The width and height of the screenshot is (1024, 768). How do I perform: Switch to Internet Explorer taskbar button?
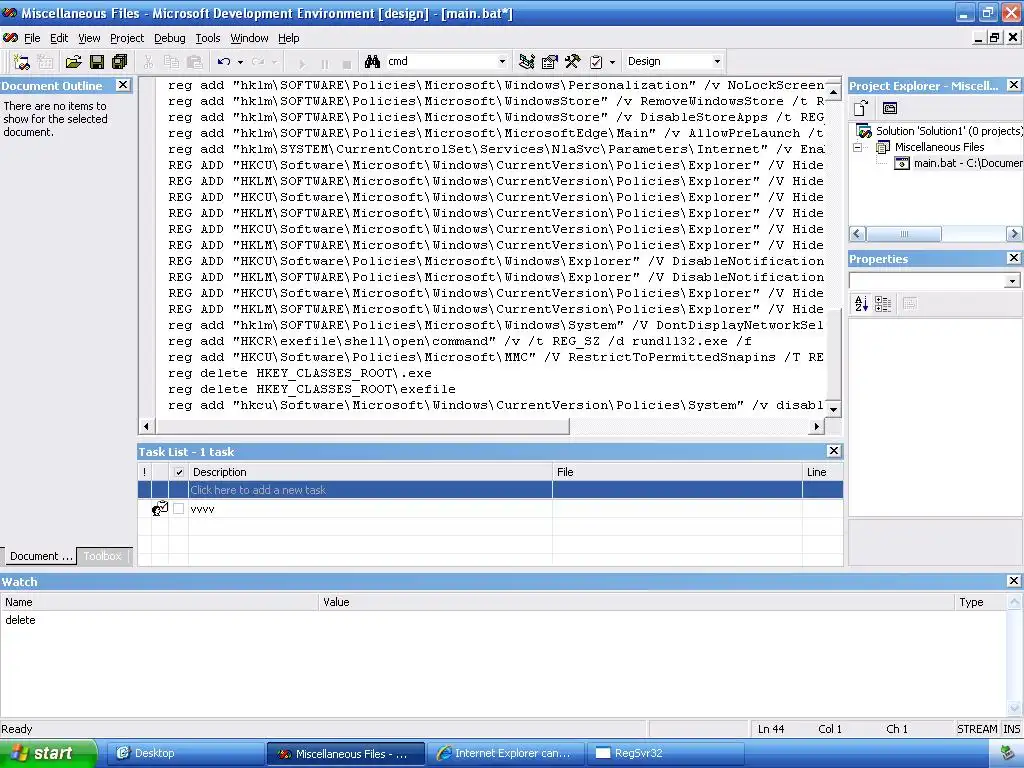(x=505, y=753)
